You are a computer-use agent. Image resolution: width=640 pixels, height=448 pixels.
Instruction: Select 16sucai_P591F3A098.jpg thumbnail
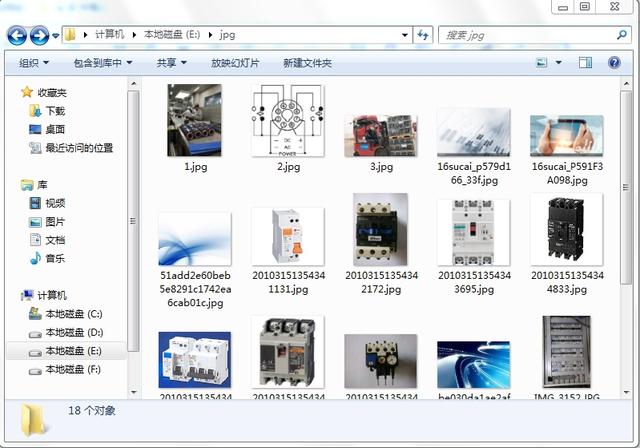pos(567,135)
